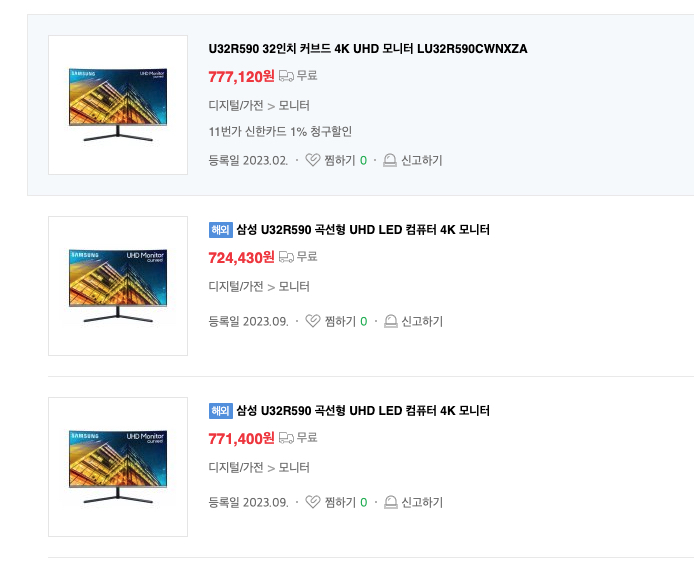This screenshot has width=694, height=562.
Task: Open the U32R590 32인치 커브드 4K title
Action: pos(367,49)
